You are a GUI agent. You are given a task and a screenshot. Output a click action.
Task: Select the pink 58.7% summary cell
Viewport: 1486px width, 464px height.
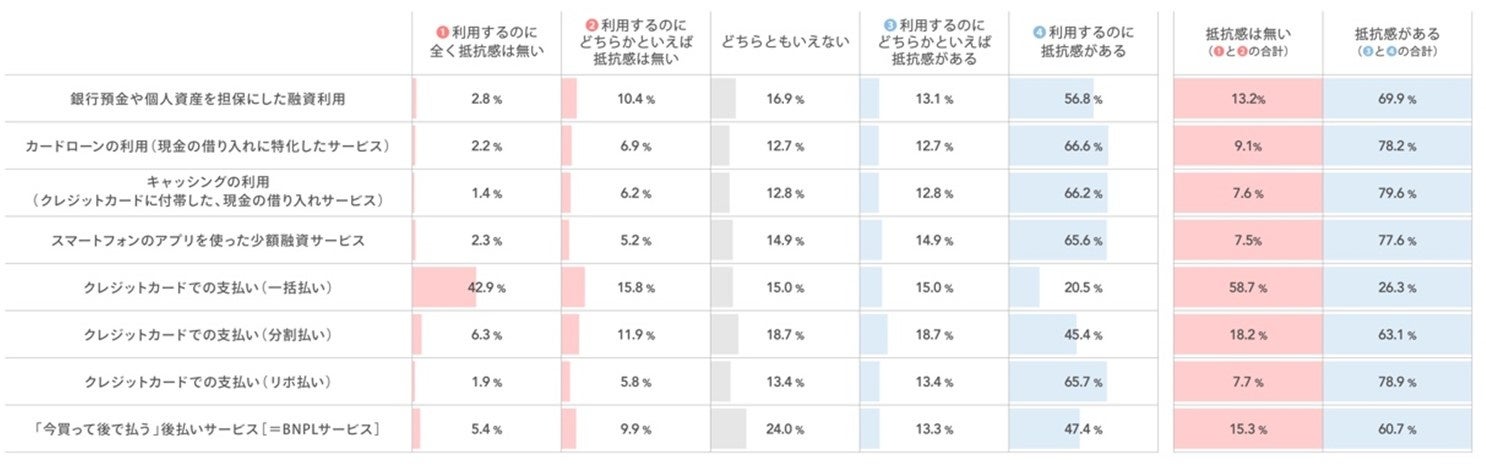tap(1247, 287)
